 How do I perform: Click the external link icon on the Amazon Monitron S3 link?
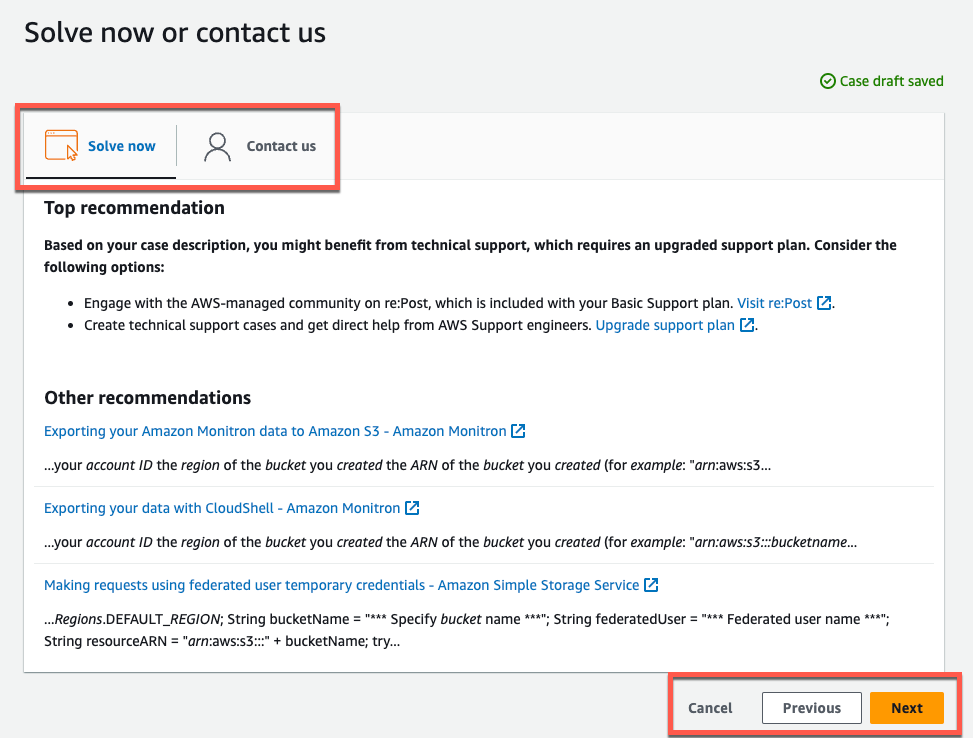click(518, 430)
